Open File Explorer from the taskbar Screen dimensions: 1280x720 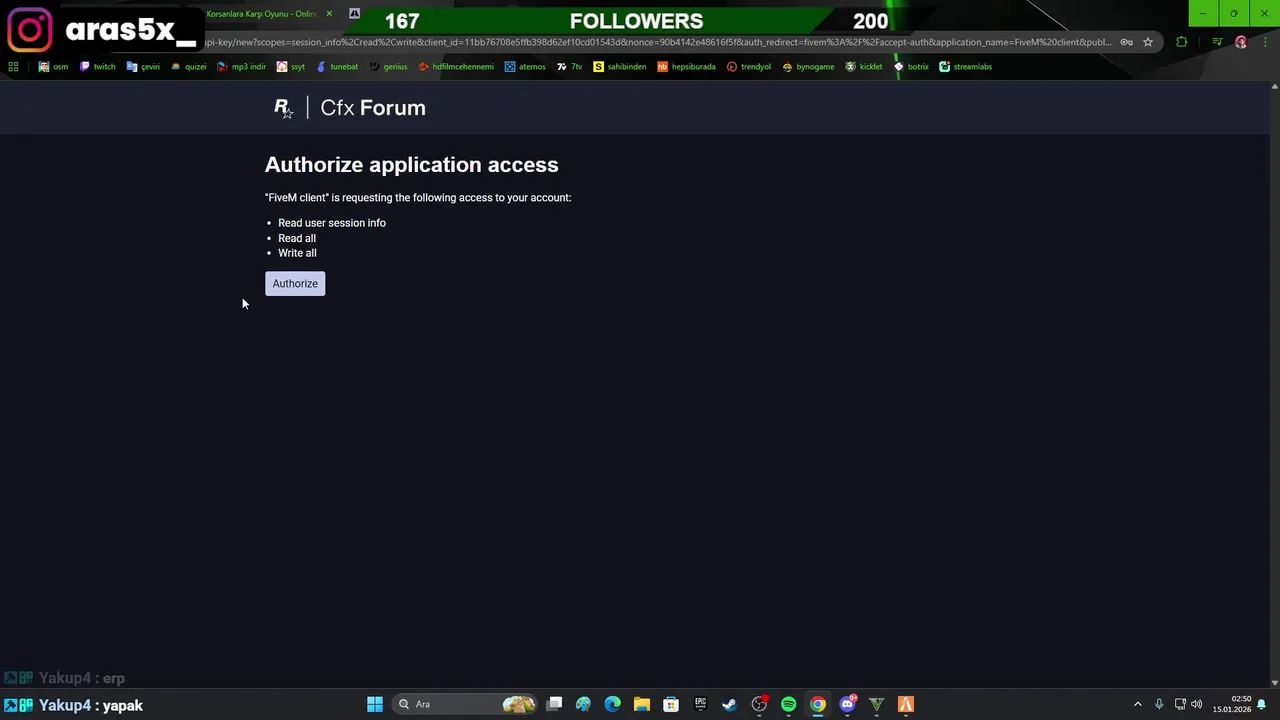tap(642, 705)
